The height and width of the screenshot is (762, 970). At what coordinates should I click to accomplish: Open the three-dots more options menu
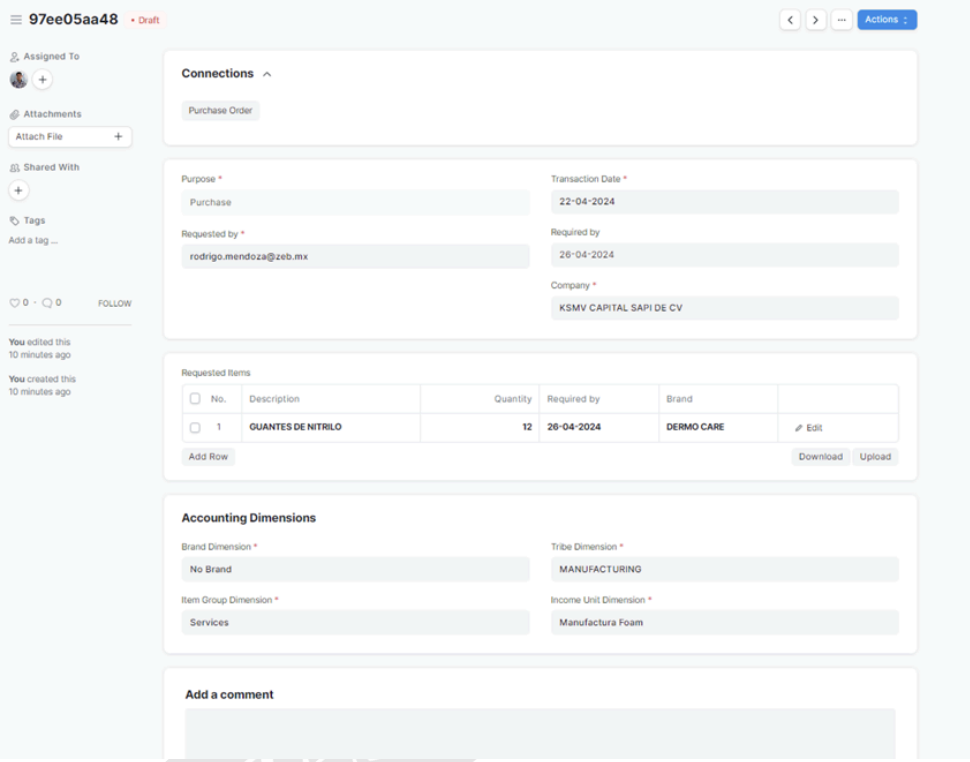pos(842,20)
